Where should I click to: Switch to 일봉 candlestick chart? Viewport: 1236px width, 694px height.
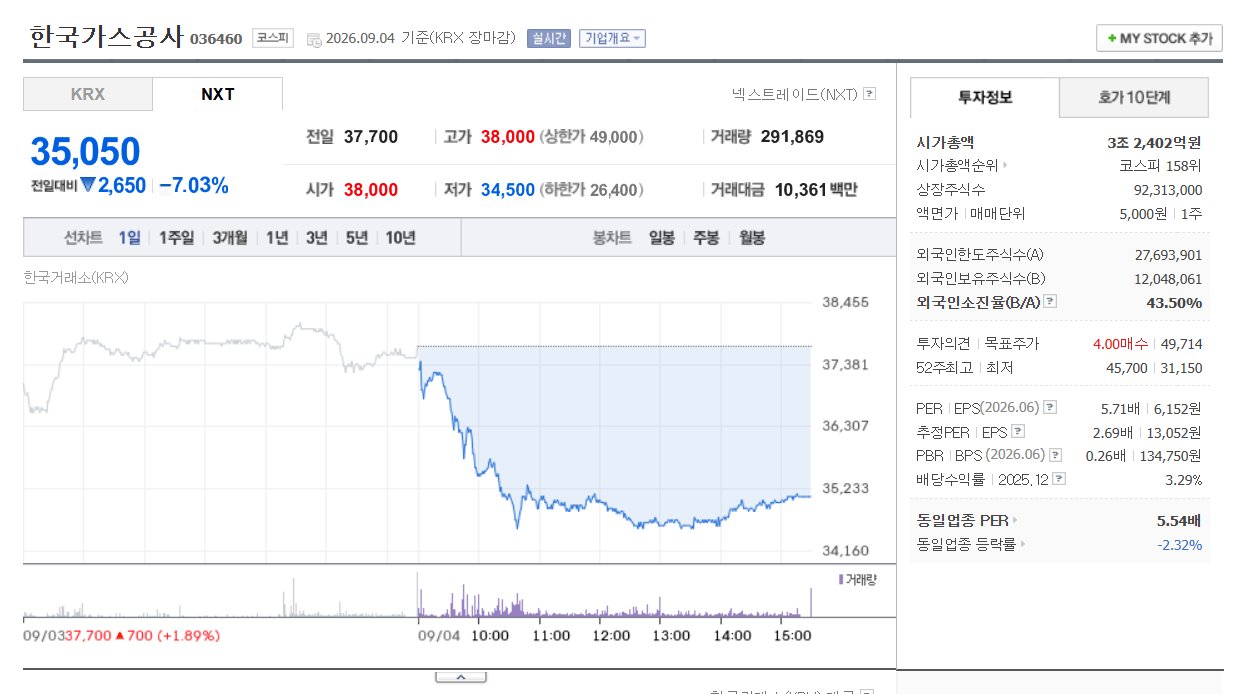point(662,238)
